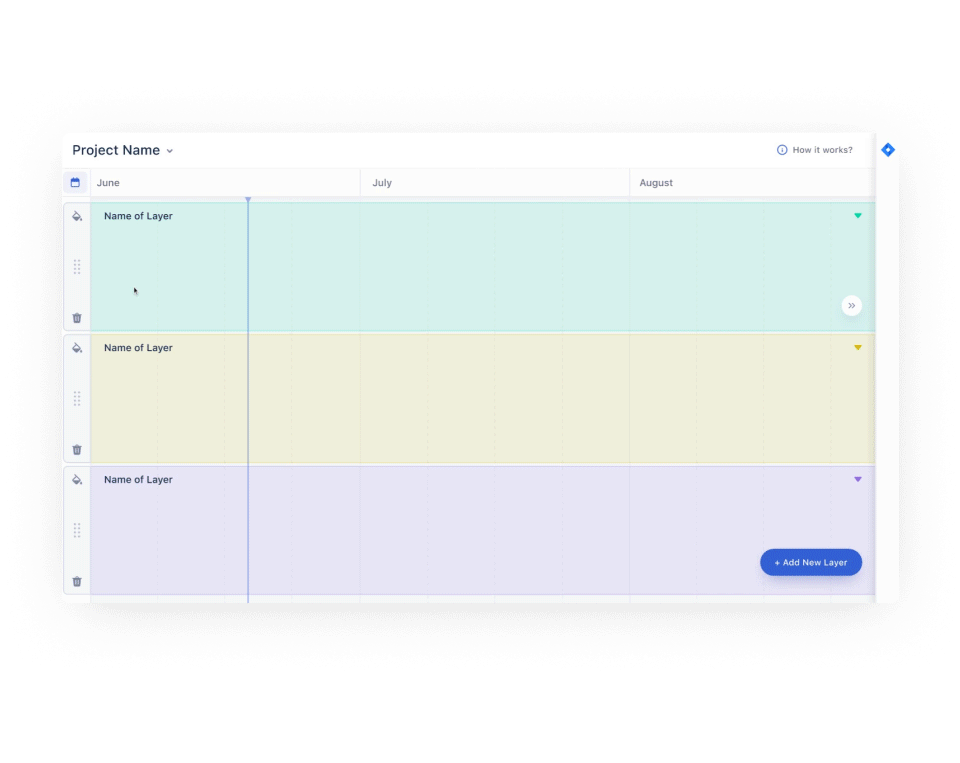The height and width of the screenshot is (763, 960).
Task: Click the timeline current-date marker
Action: tap(248, 200)
